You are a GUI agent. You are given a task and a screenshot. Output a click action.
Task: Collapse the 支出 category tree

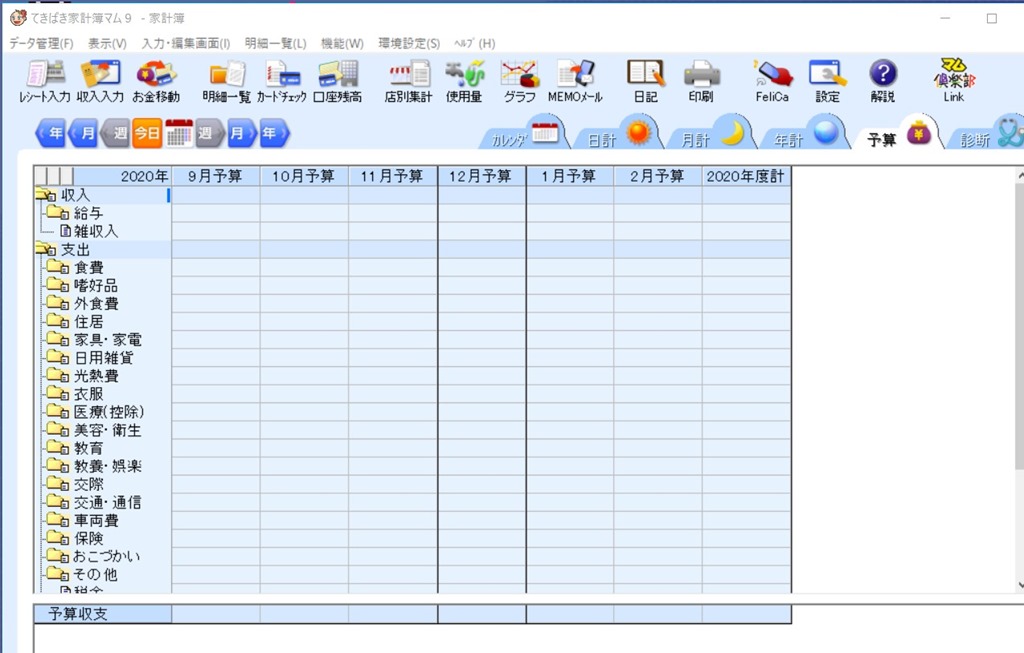click(x=44, y=250)
